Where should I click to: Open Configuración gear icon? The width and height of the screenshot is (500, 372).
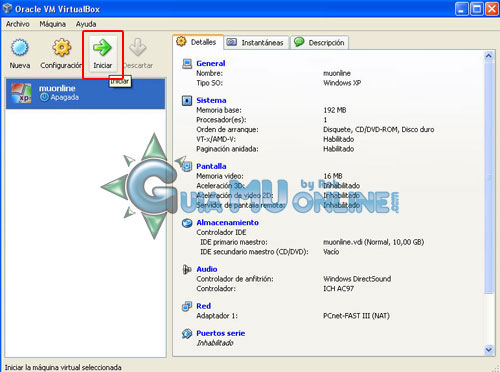coord(62,47)
